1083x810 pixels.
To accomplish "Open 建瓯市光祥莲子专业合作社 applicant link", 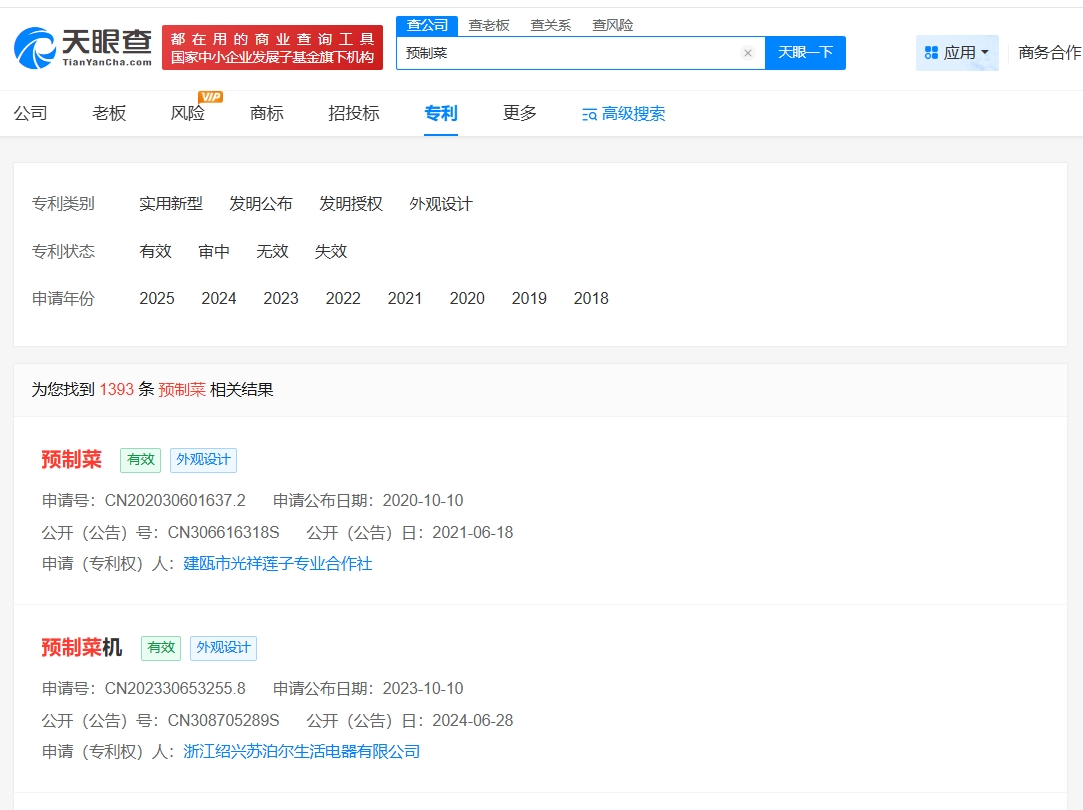I will pyautogui.click(x=277, y=563).
